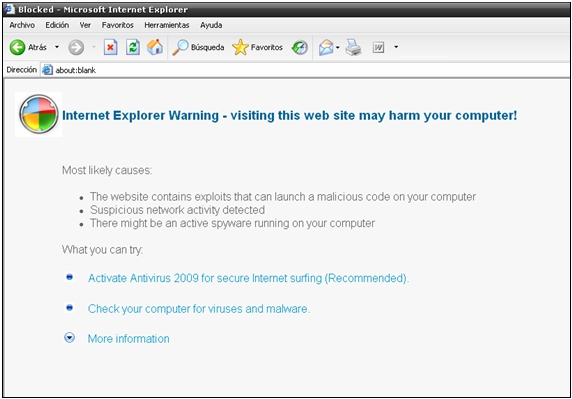Click the page icon in address bar
The height and width of the screenshot is (399, 572).
click(47, 70)
